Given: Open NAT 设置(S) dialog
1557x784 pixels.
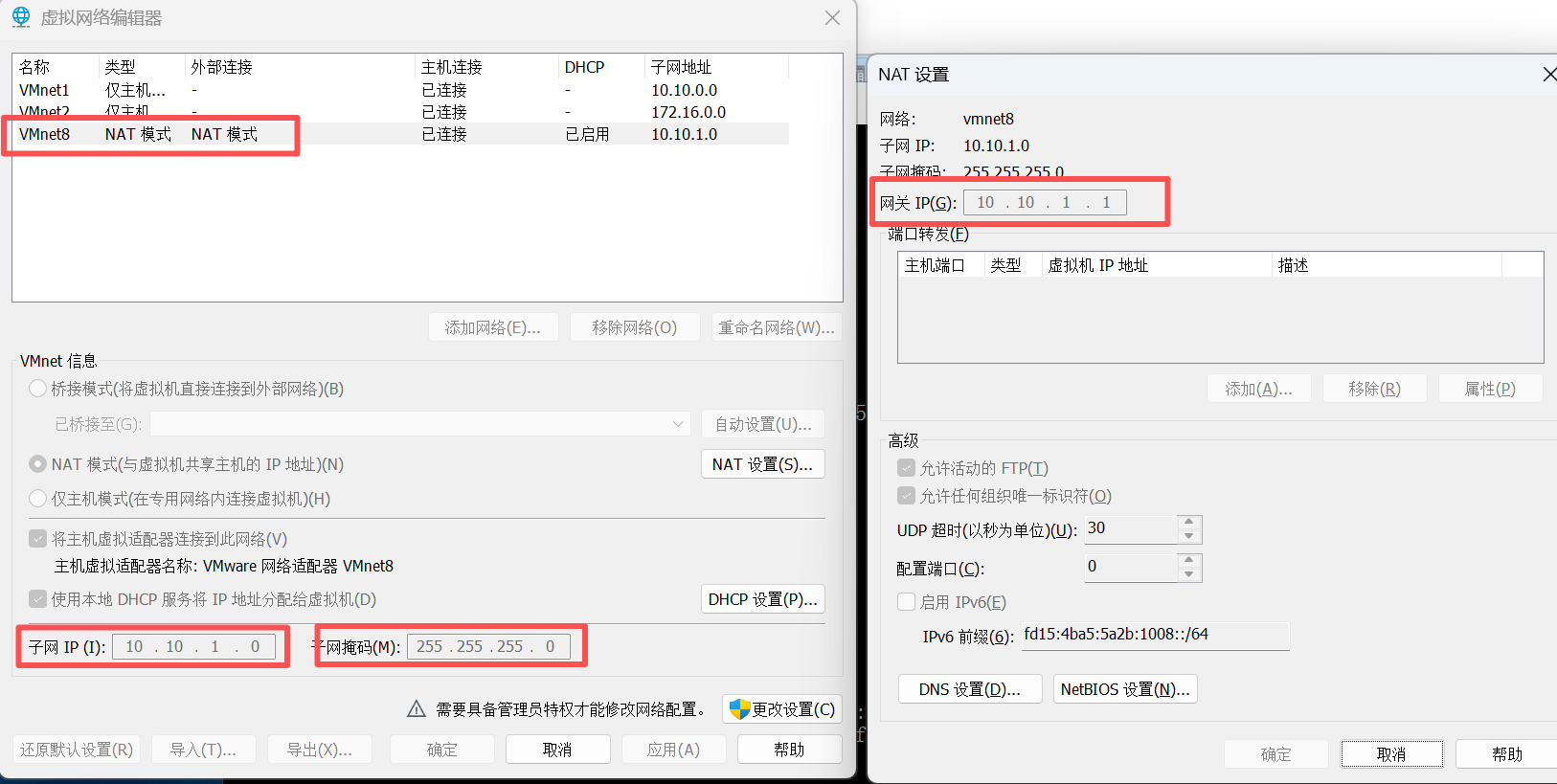Looking at the screenshot, I should click(x=763, y=464).
